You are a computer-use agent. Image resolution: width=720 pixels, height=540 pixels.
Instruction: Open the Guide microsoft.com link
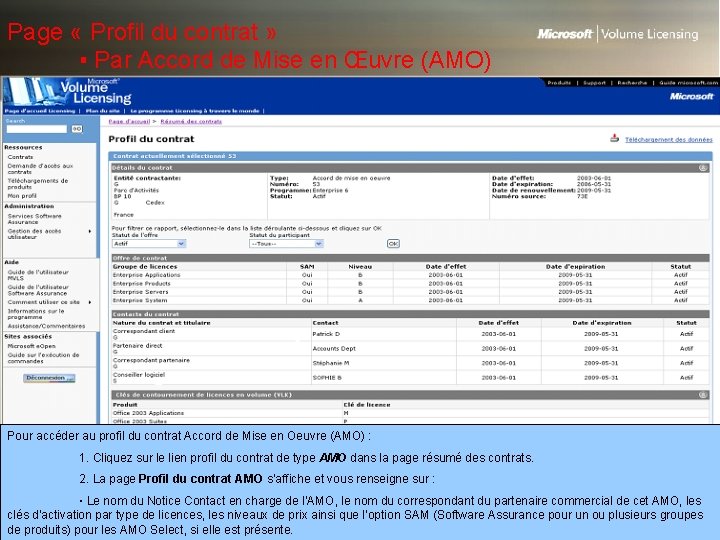pos(688,83)
